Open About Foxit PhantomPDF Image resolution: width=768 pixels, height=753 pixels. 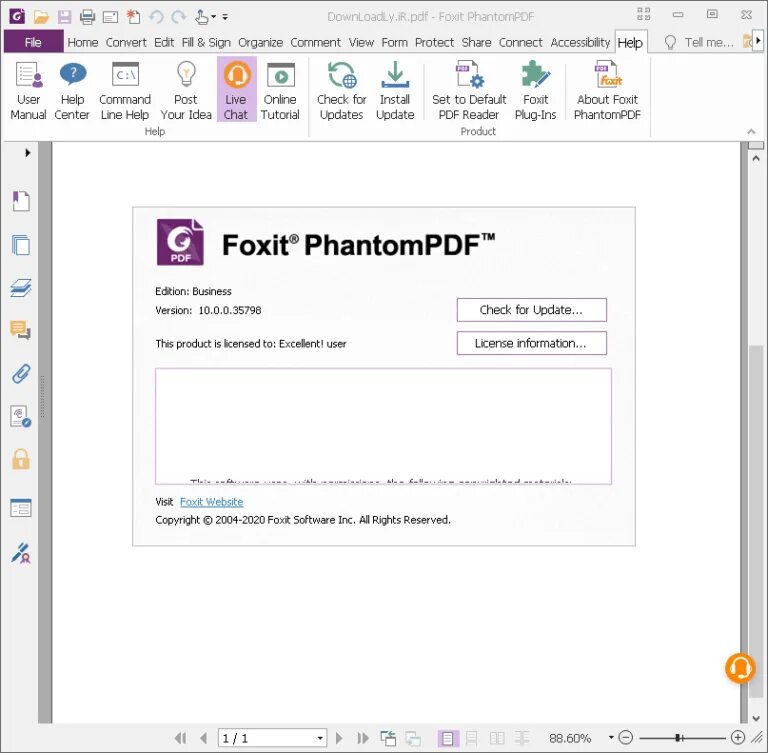coord(607,91)
